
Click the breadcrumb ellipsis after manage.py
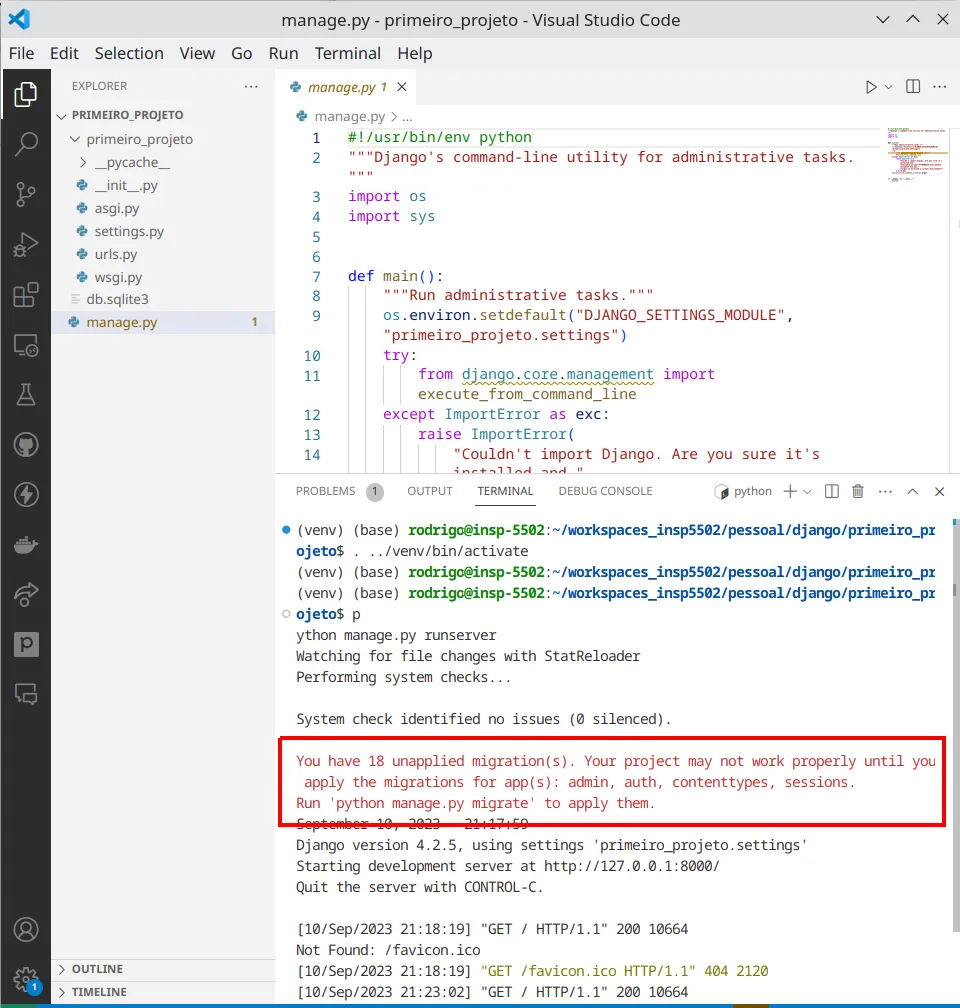[x=407, y=118]
